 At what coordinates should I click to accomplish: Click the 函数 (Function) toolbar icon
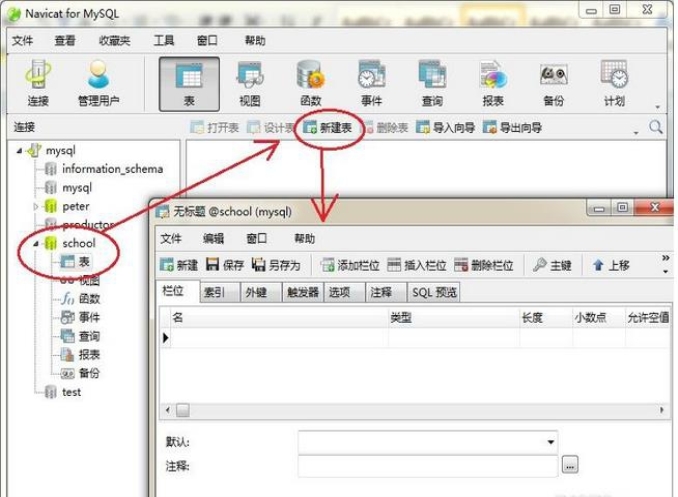point(310,83)
